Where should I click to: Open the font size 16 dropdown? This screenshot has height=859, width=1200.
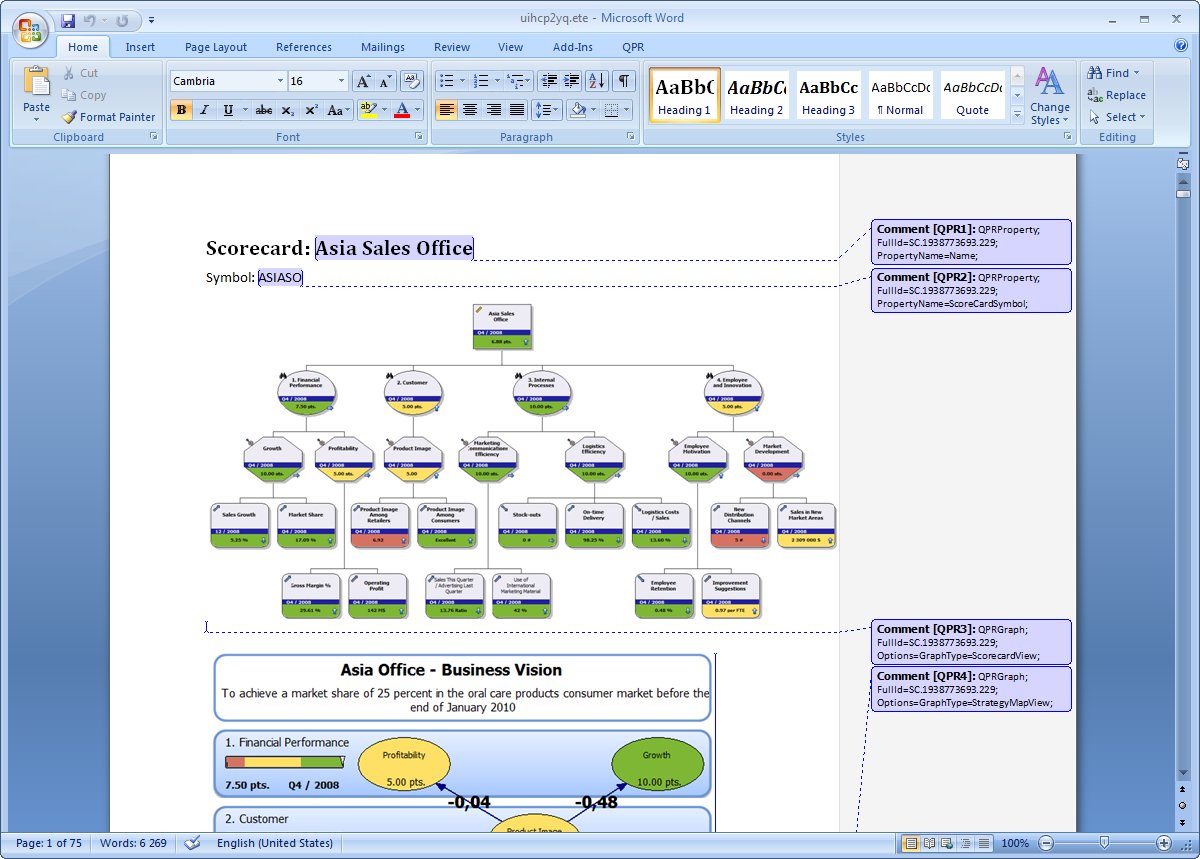(342, 81)
